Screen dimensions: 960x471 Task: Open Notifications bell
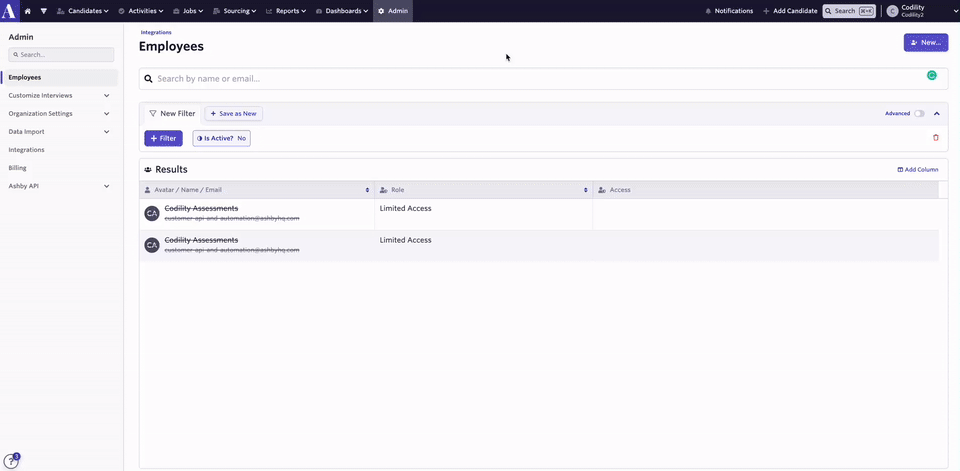[729, 11]
